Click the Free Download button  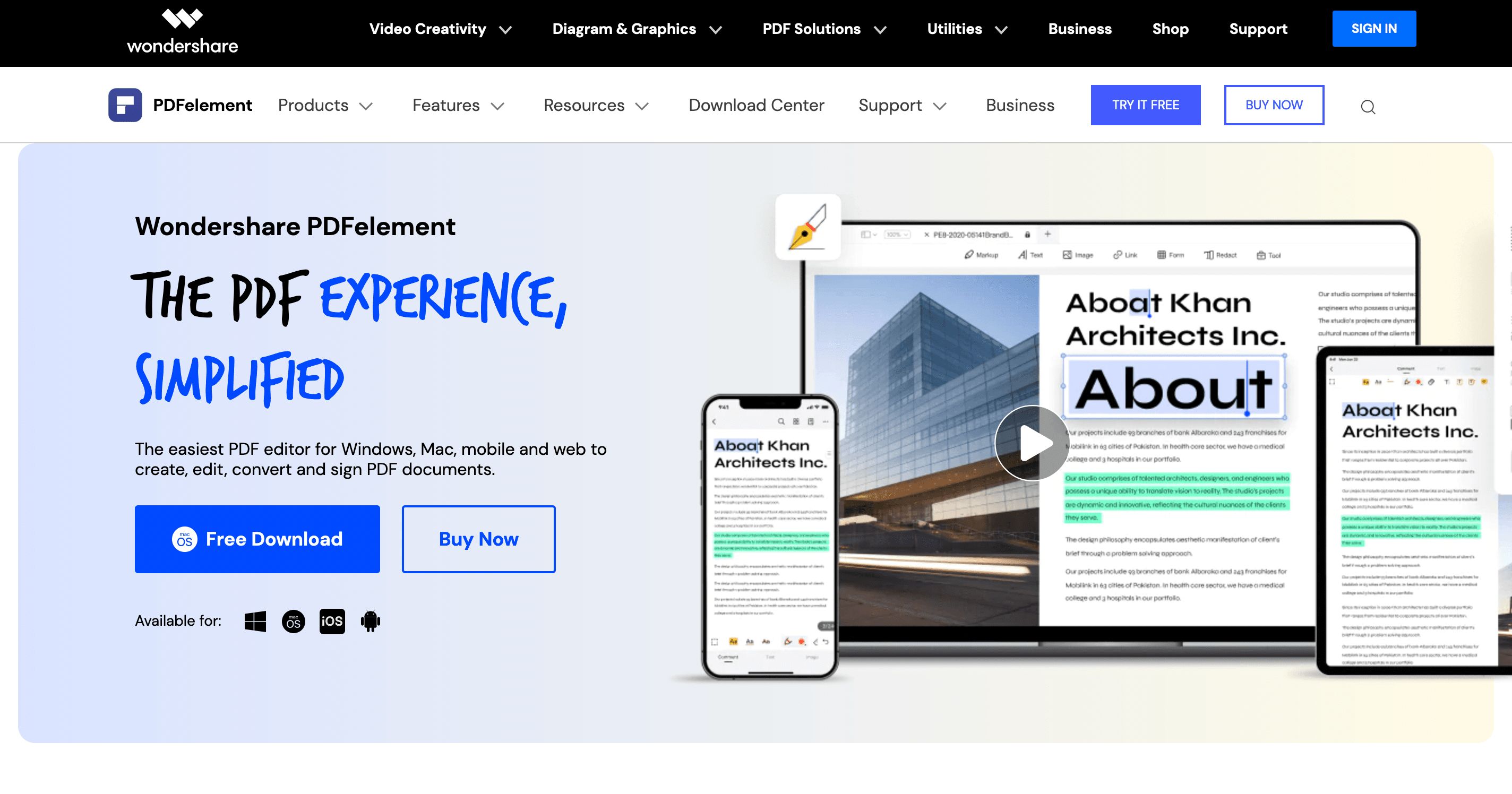click(x=258, y=539)
